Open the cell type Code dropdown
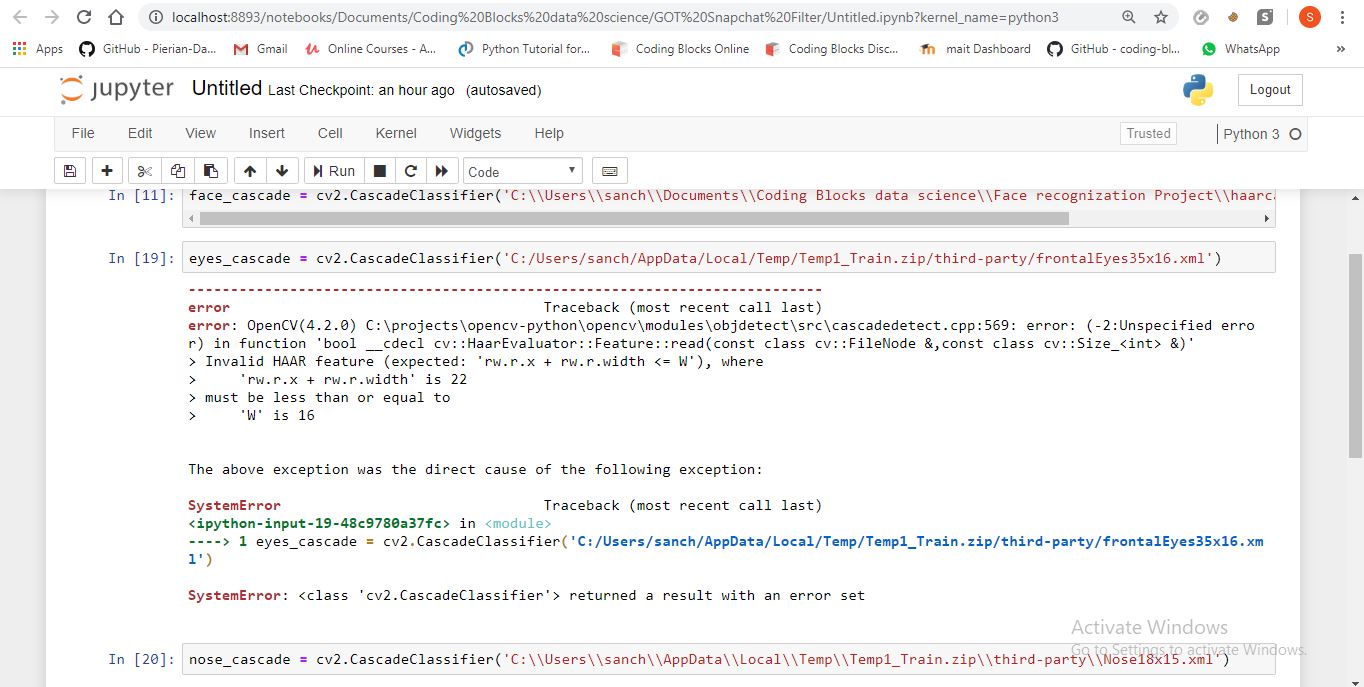Screen dimensions: 1364x687 click(x=522, y=171)
